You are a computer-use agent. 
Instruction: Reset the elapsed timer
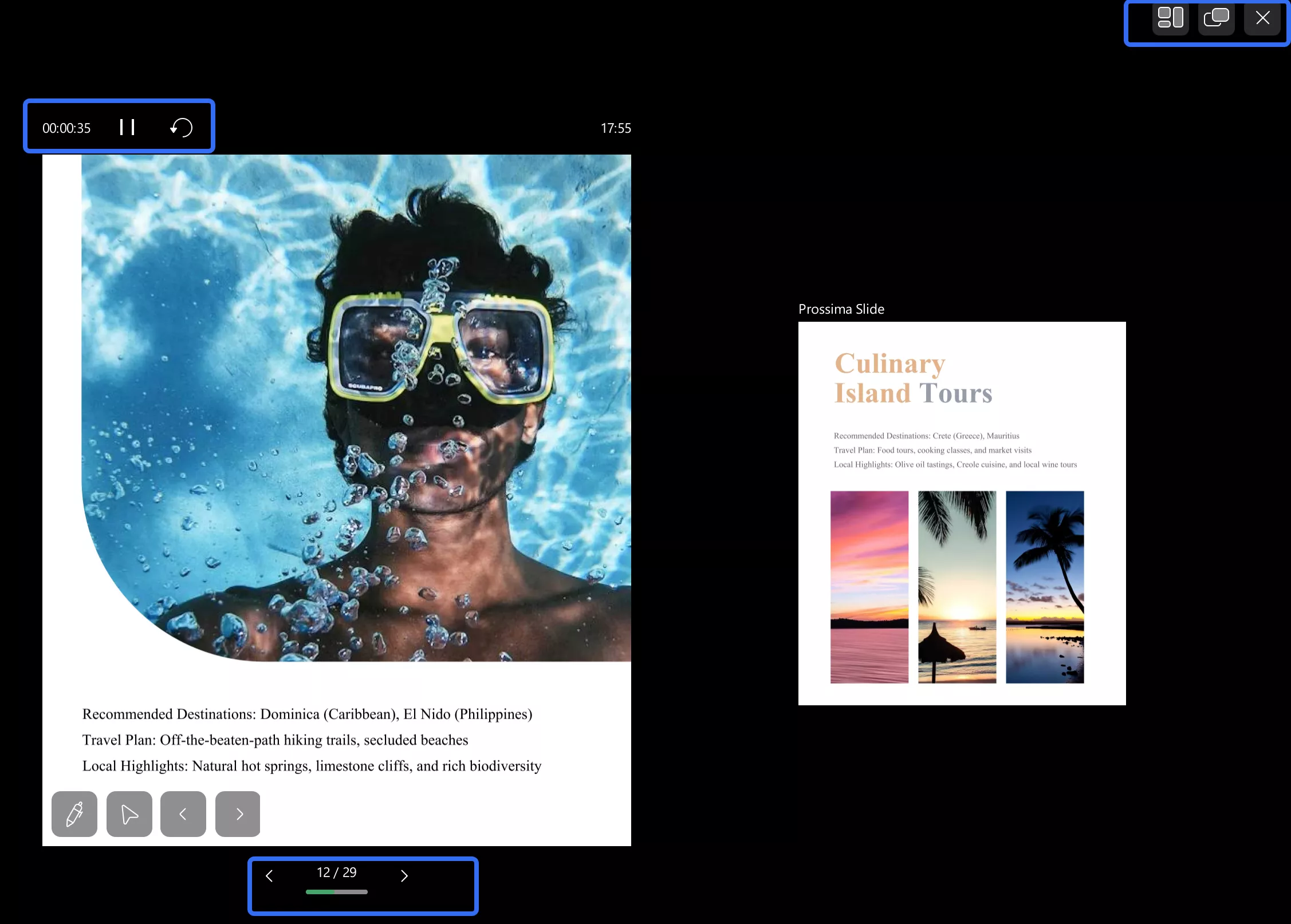pyautogui.click(x=182, y=127)
